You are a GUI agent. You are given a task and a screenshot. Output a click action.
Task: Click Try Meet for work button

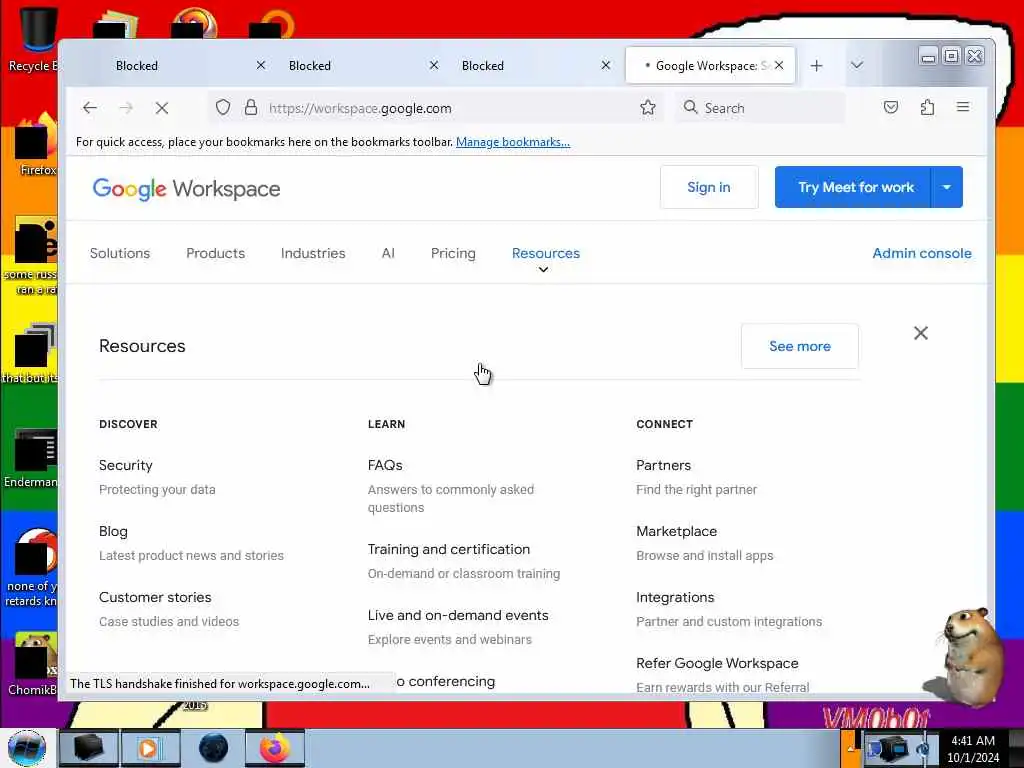click(x=852, y=187)
